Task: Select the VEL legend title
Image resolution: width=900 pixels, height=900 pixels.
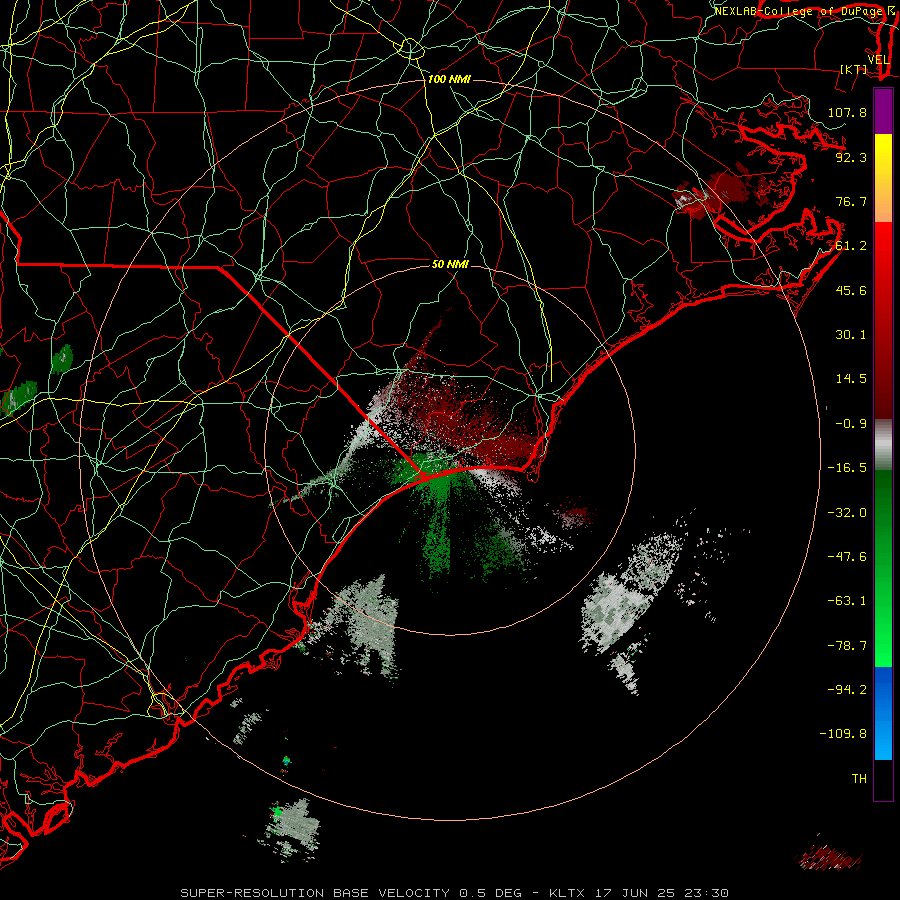Action: [x=878, y=60]
